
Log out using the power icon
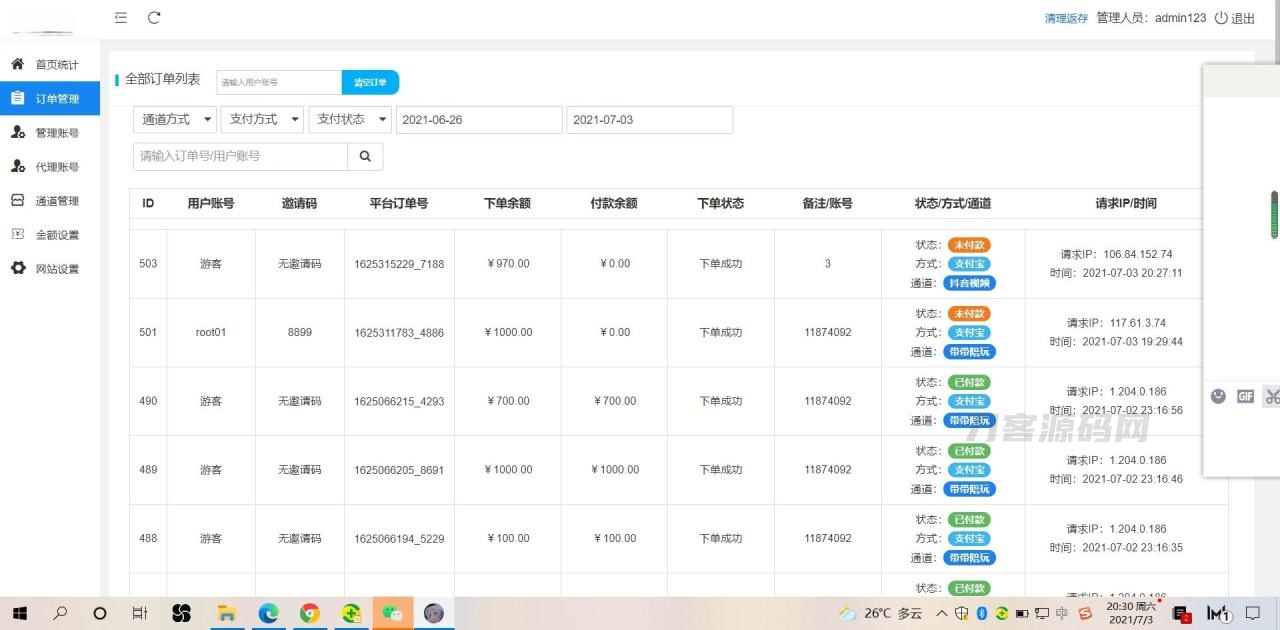[1223, 17]
